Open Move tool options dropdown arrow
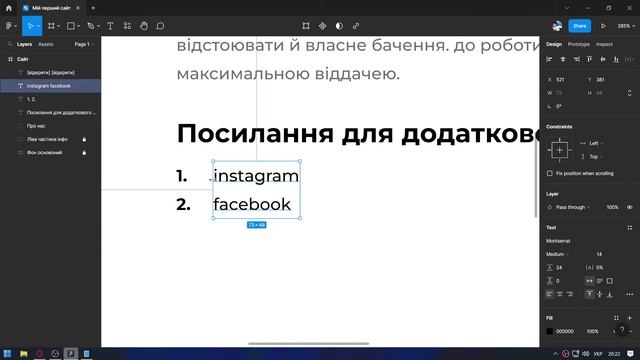Viewport: 640px width, 360px height. click(38, 26)
